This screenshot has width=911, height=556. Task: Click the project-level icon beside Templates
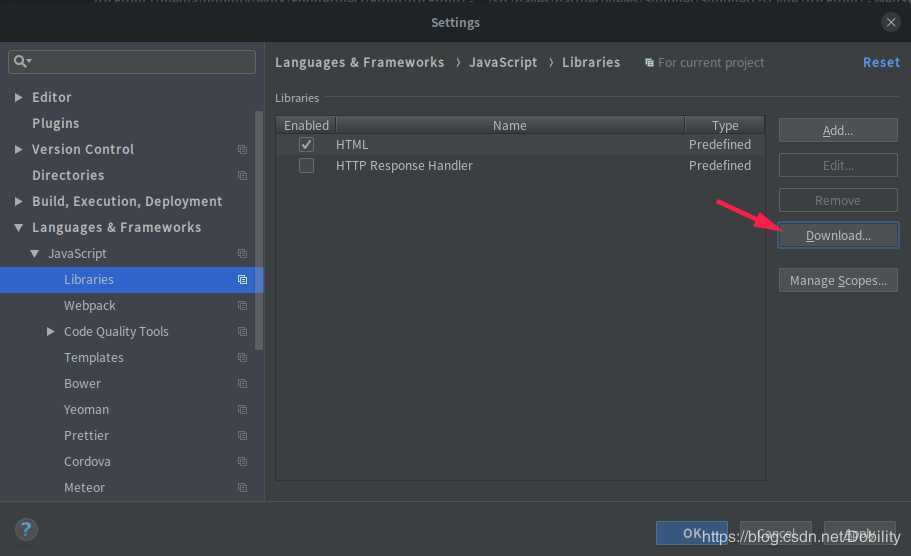click(x=242, y=357)
